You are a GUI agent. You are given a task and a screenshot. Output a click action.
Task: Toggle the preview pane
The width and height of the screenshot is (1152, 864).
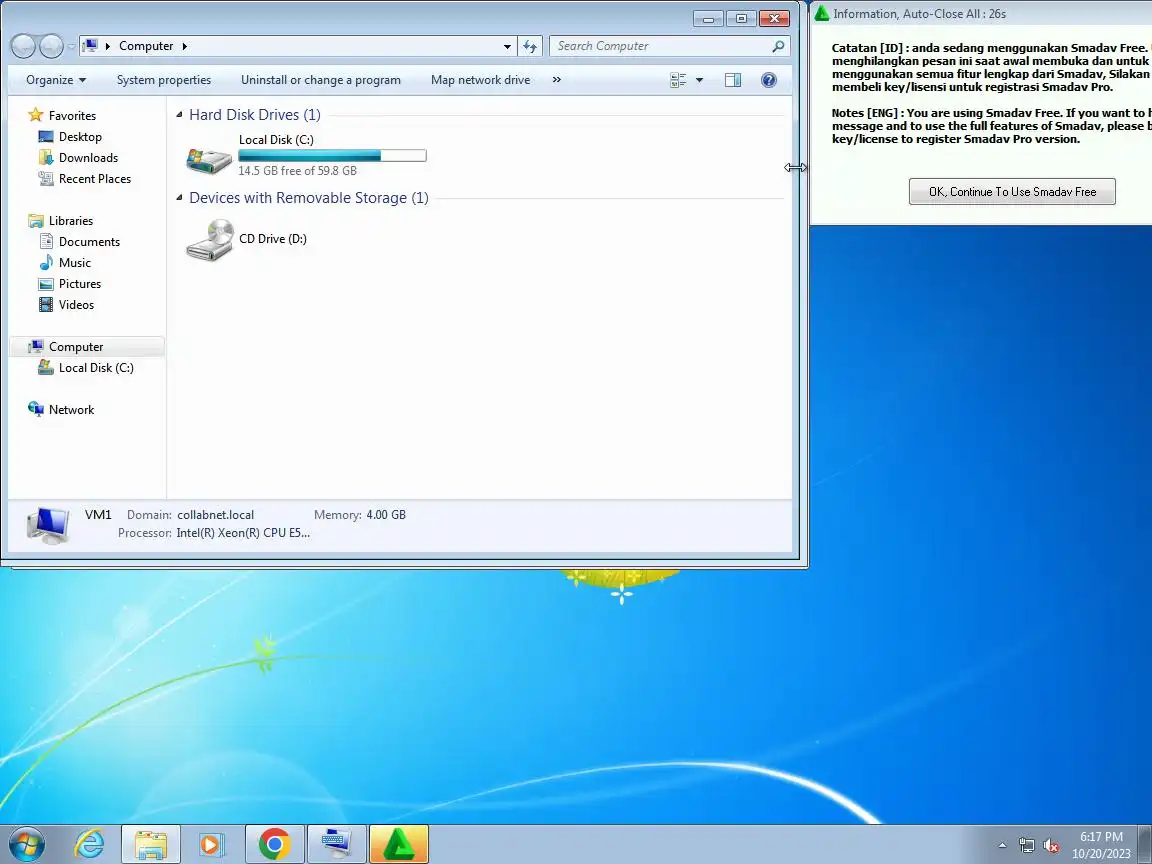(732, 80)
